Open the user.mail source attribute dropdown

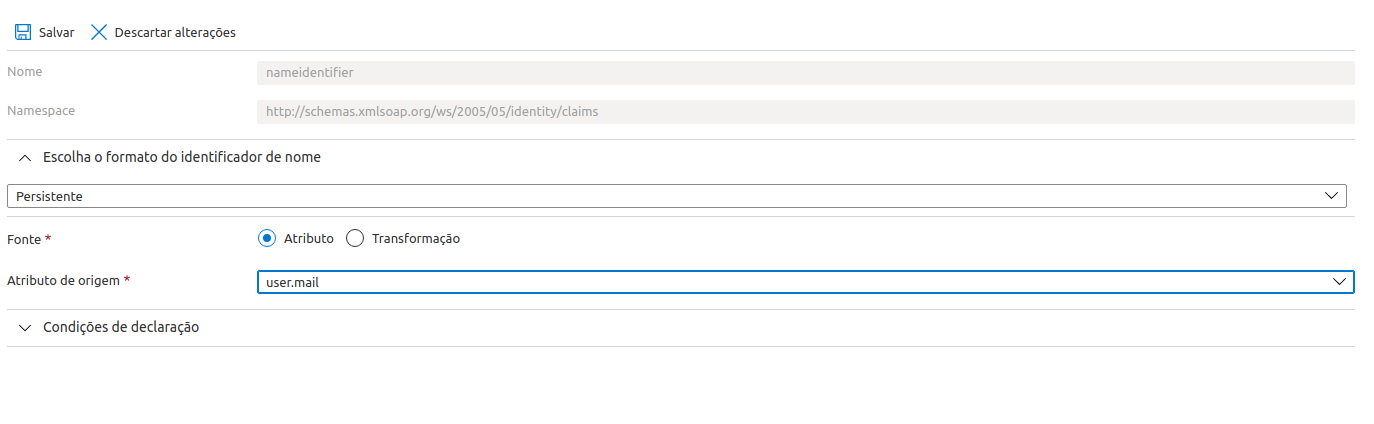[806, 282]
